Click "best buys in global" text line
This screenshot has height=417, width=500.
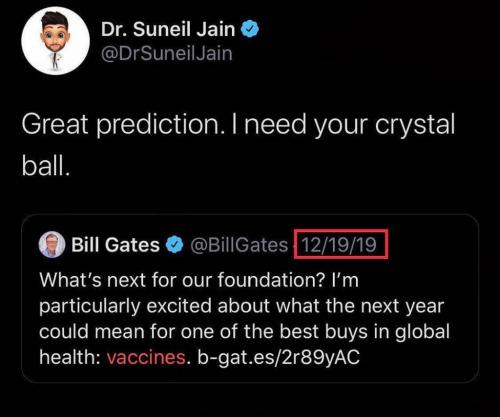pyautogui.click(x=365, y=332)
